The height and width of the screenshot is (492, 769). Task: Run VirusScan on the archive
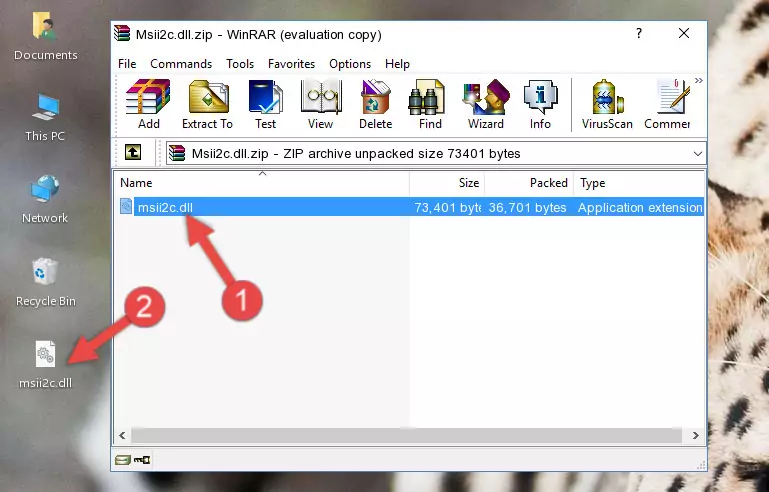(607, 104)
